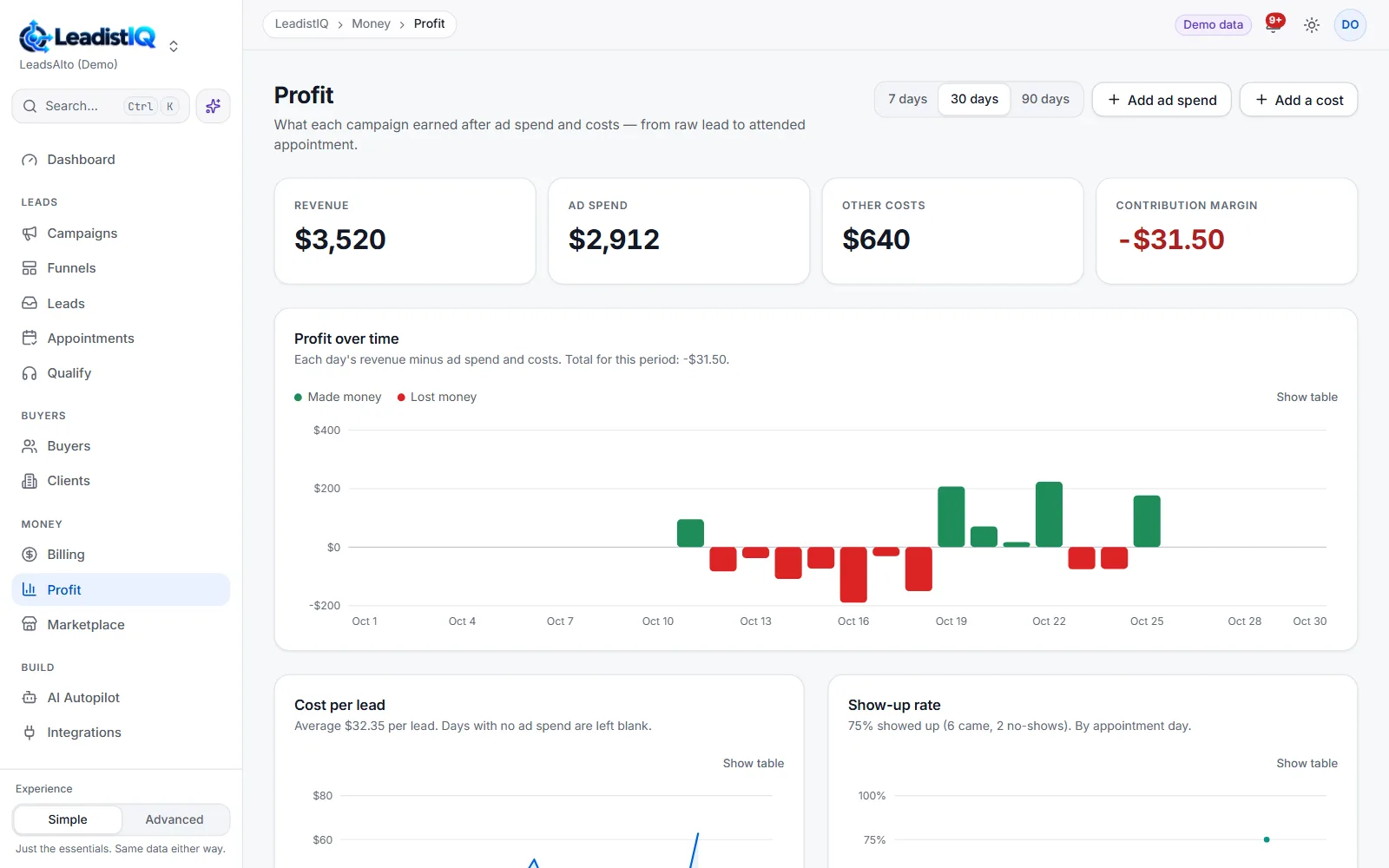
Task: Click the Marketplace store icon
Action: [x=30, y=625]
